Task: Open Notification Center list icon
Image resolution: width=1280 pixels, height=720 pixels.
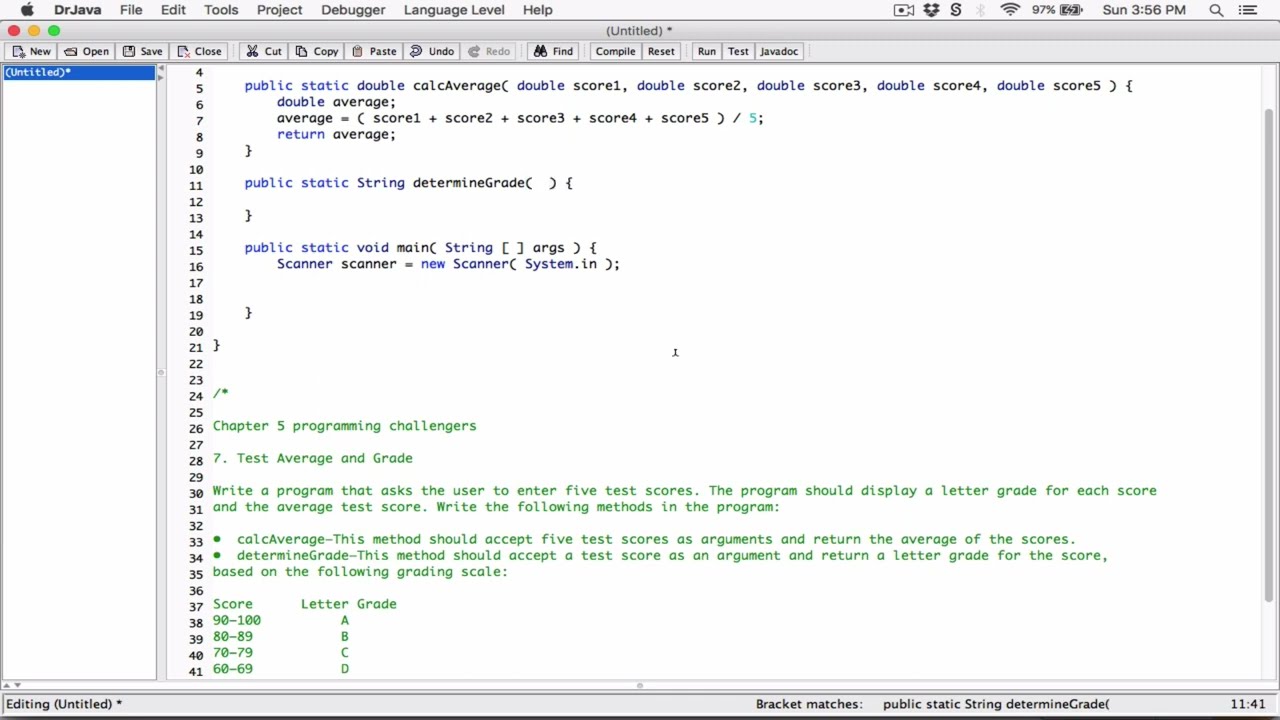Action: tap(1246, 10)
